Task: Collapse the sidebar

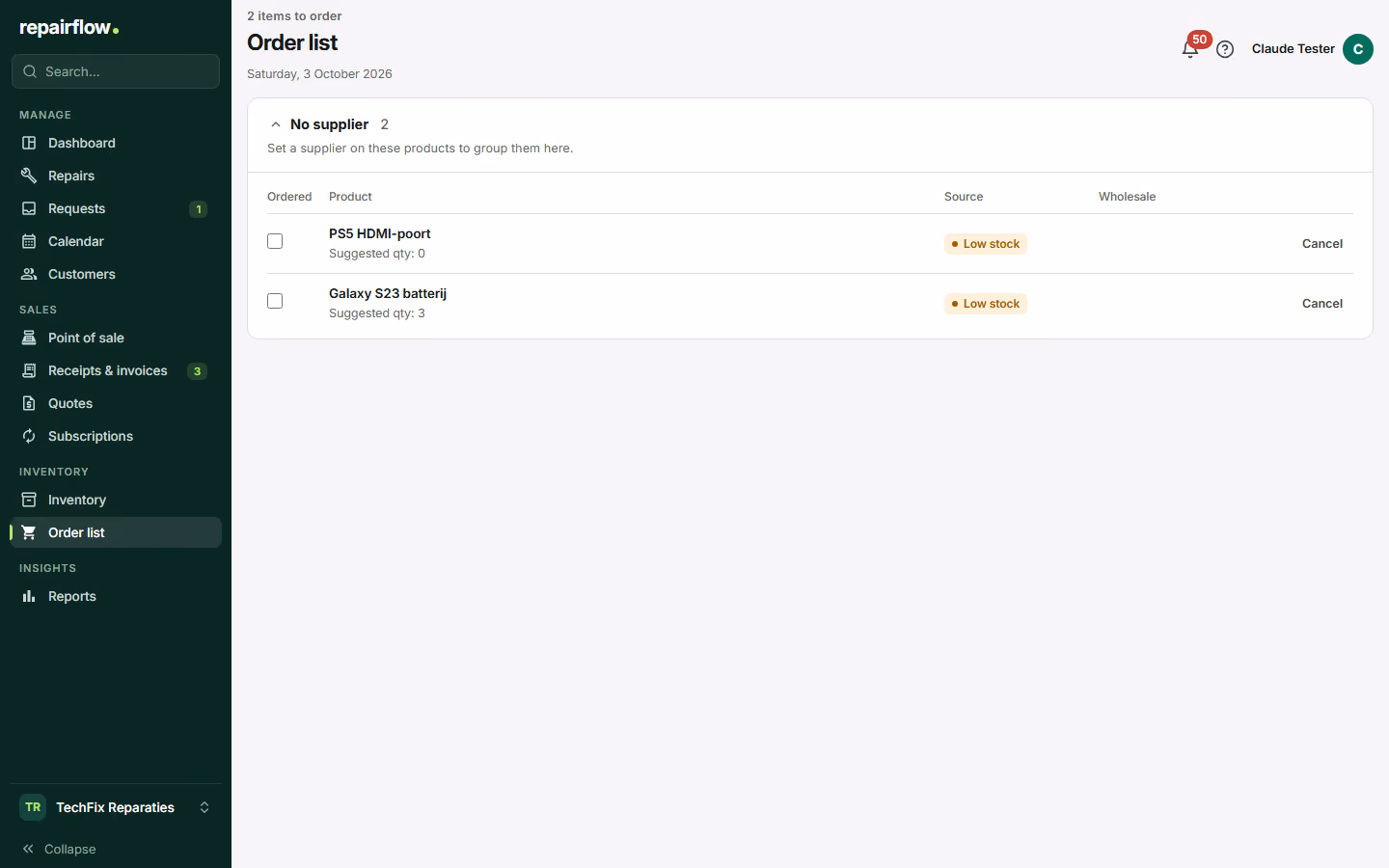Action: click(x=59, y=849)
